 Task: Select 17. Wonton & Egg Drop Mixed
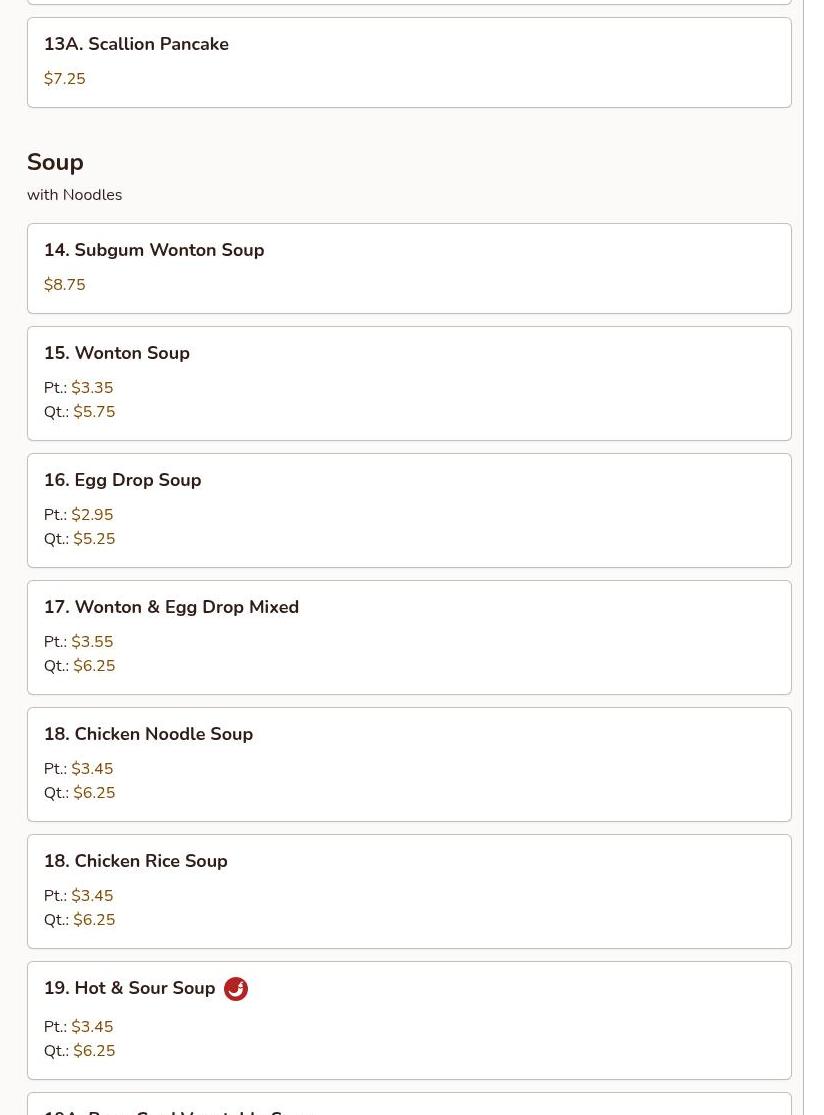[171, 607]
